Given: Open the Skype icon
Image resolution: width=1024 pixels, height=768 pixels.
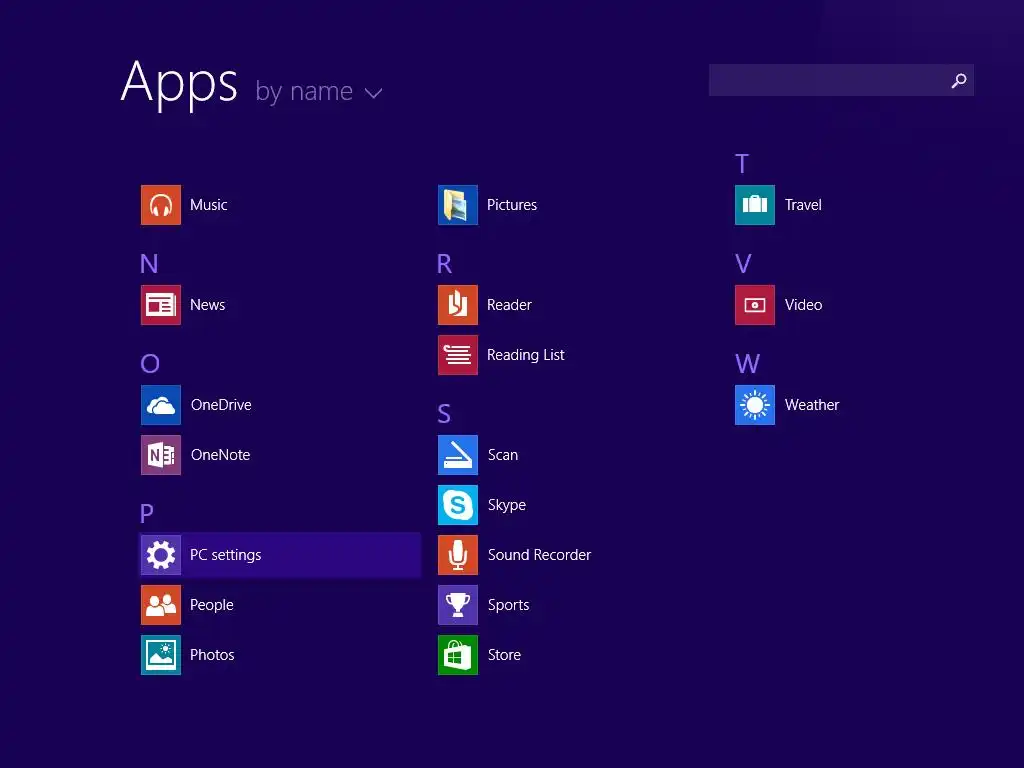Looking at the screenshot, I should click(458, 505).
